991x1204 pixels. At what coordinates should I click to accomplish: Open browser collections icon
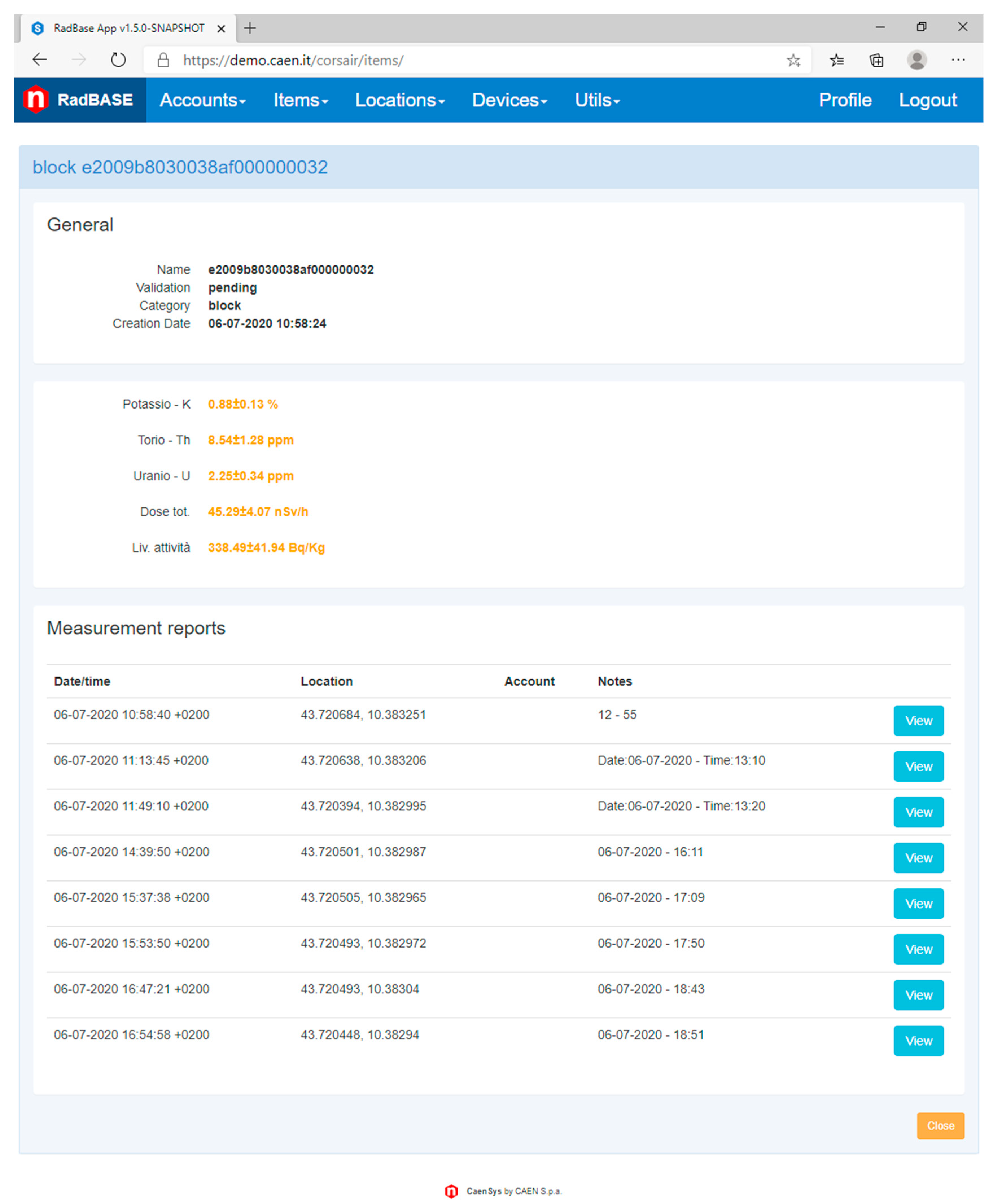point(876,60)
